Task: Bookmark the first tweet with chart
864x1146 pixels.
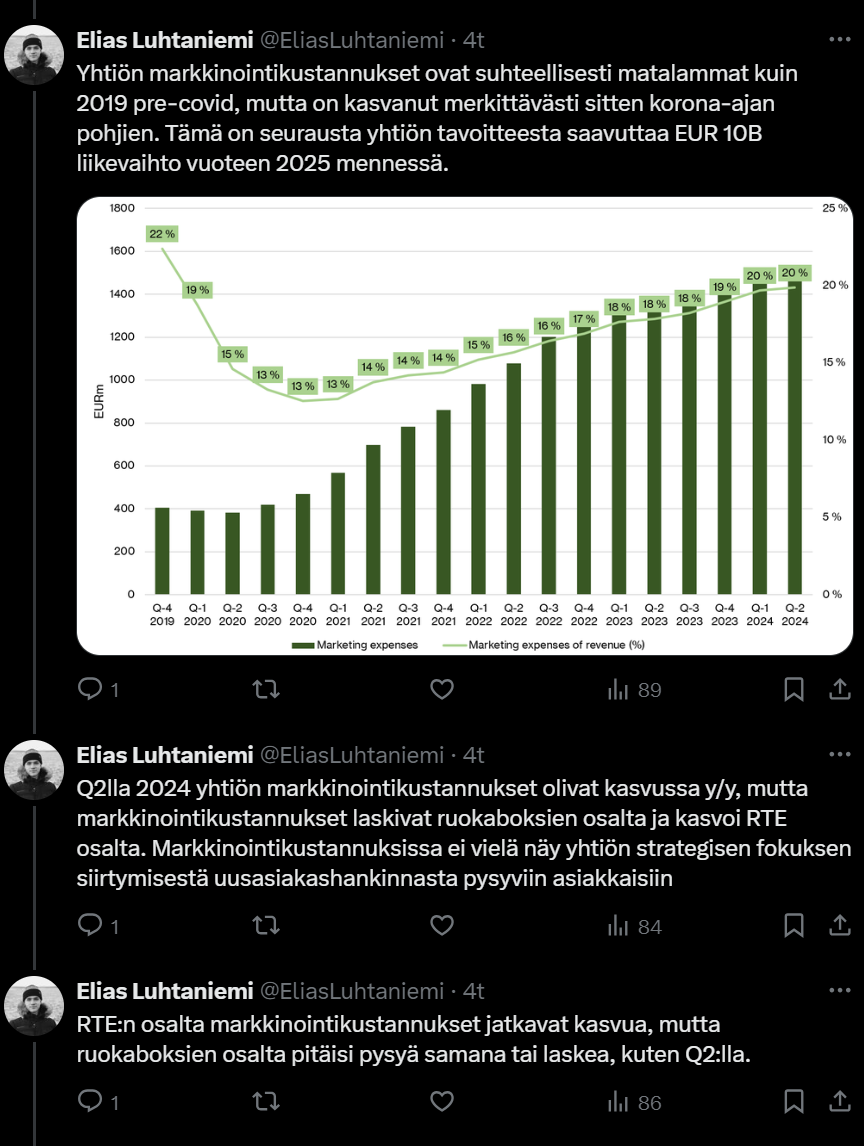Action: pyautogui.click(x=794, y=689)
